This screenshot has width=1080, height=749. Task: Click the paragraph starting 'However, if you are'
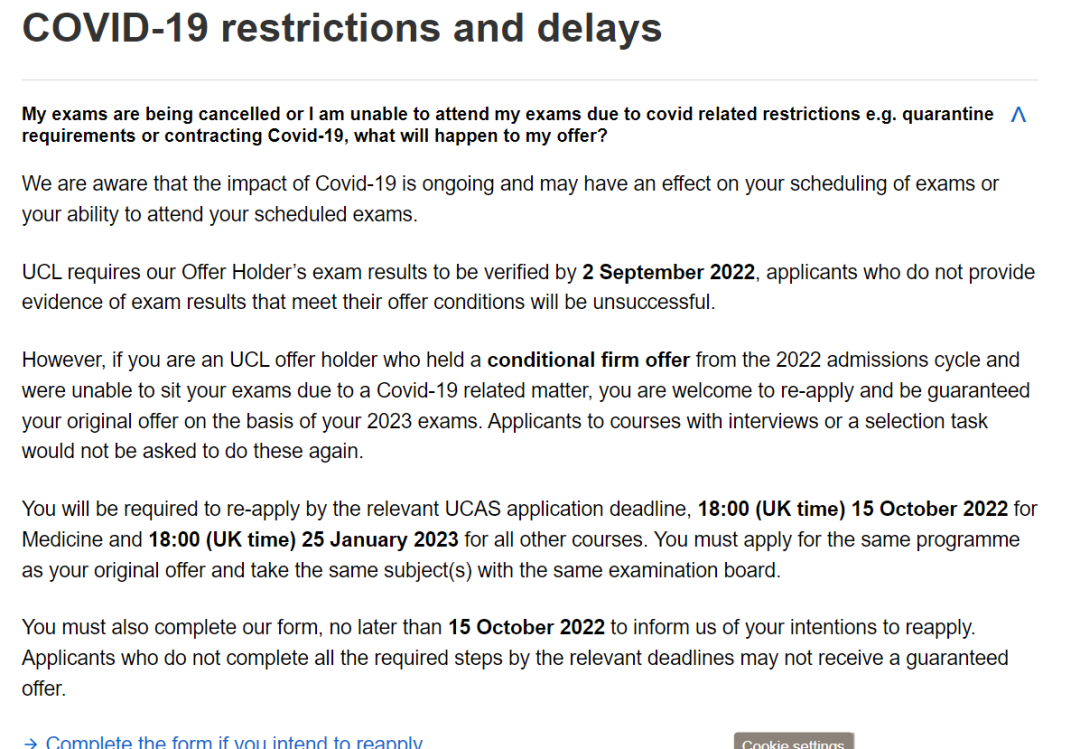coord(526,405)
